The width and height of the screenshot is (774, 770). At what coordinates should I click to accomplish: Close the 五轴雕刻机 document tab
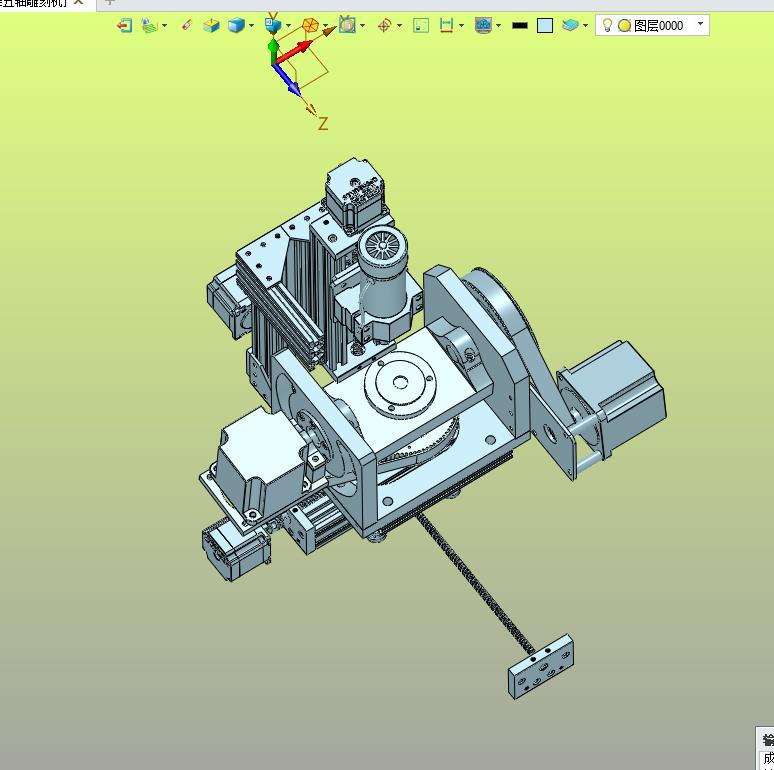(78, 2)
